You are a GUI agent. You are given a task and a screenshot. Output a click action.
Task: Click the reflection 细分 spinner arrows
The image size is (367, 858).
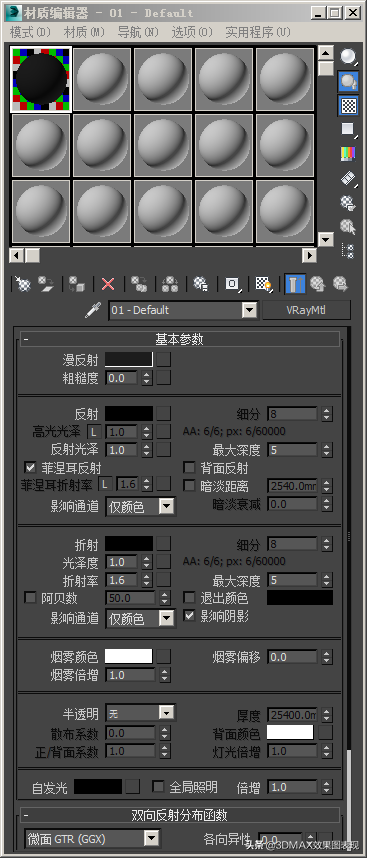(327, 414)
